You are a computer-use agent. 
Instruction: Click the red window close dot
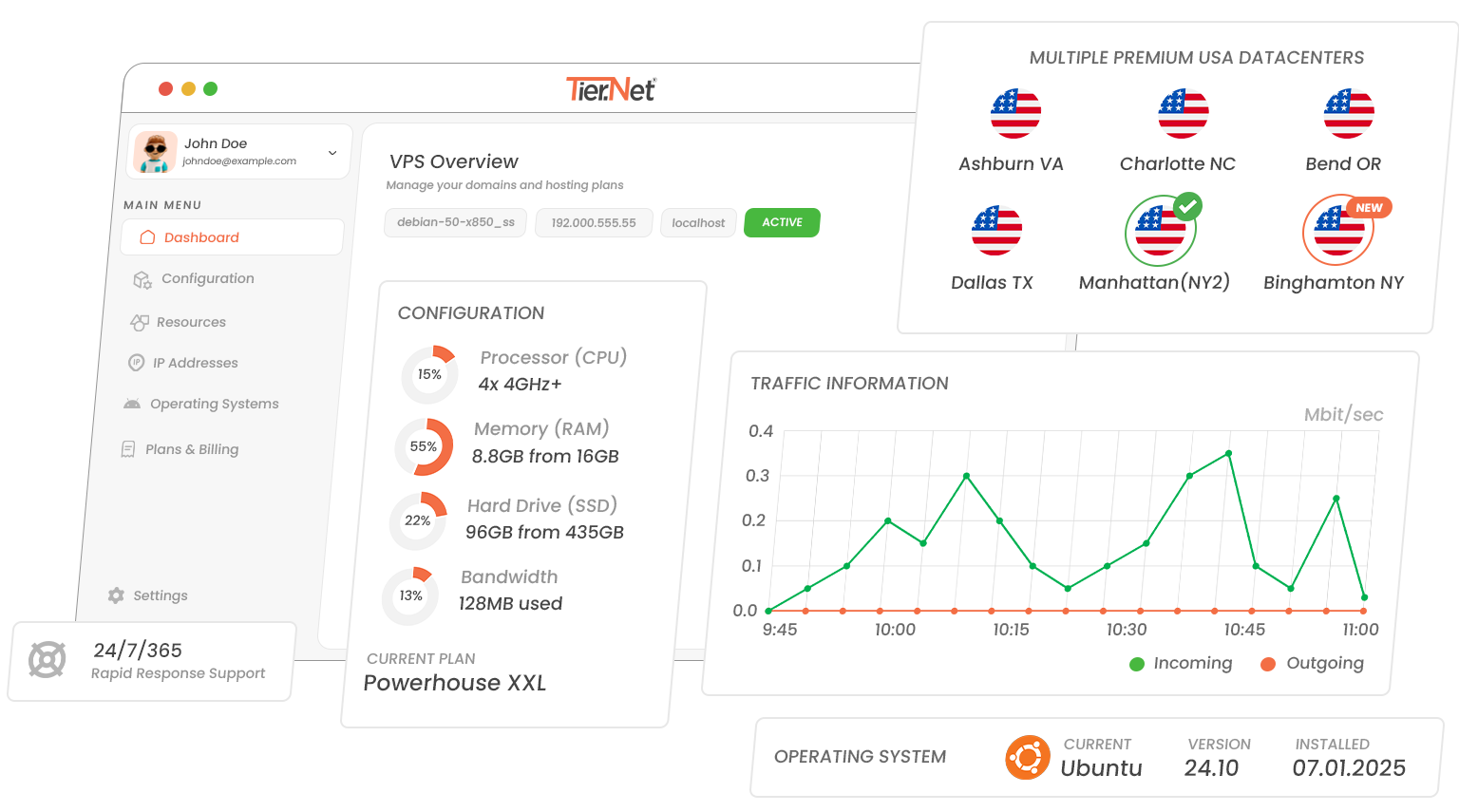point(165,88)
